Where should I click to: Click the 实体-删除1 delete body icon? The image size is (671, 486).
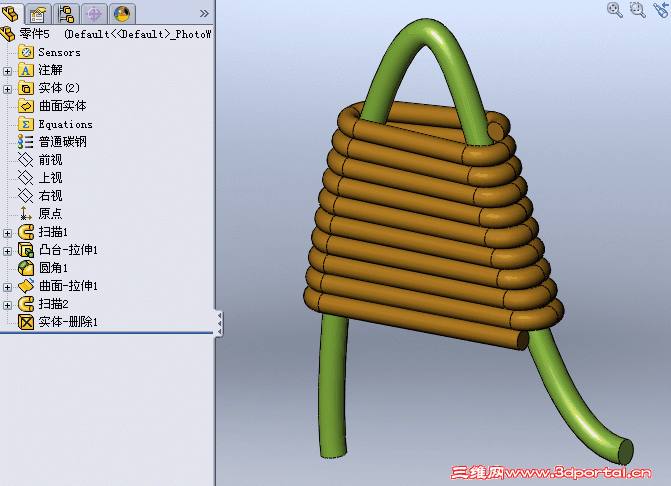pos(26,322)
